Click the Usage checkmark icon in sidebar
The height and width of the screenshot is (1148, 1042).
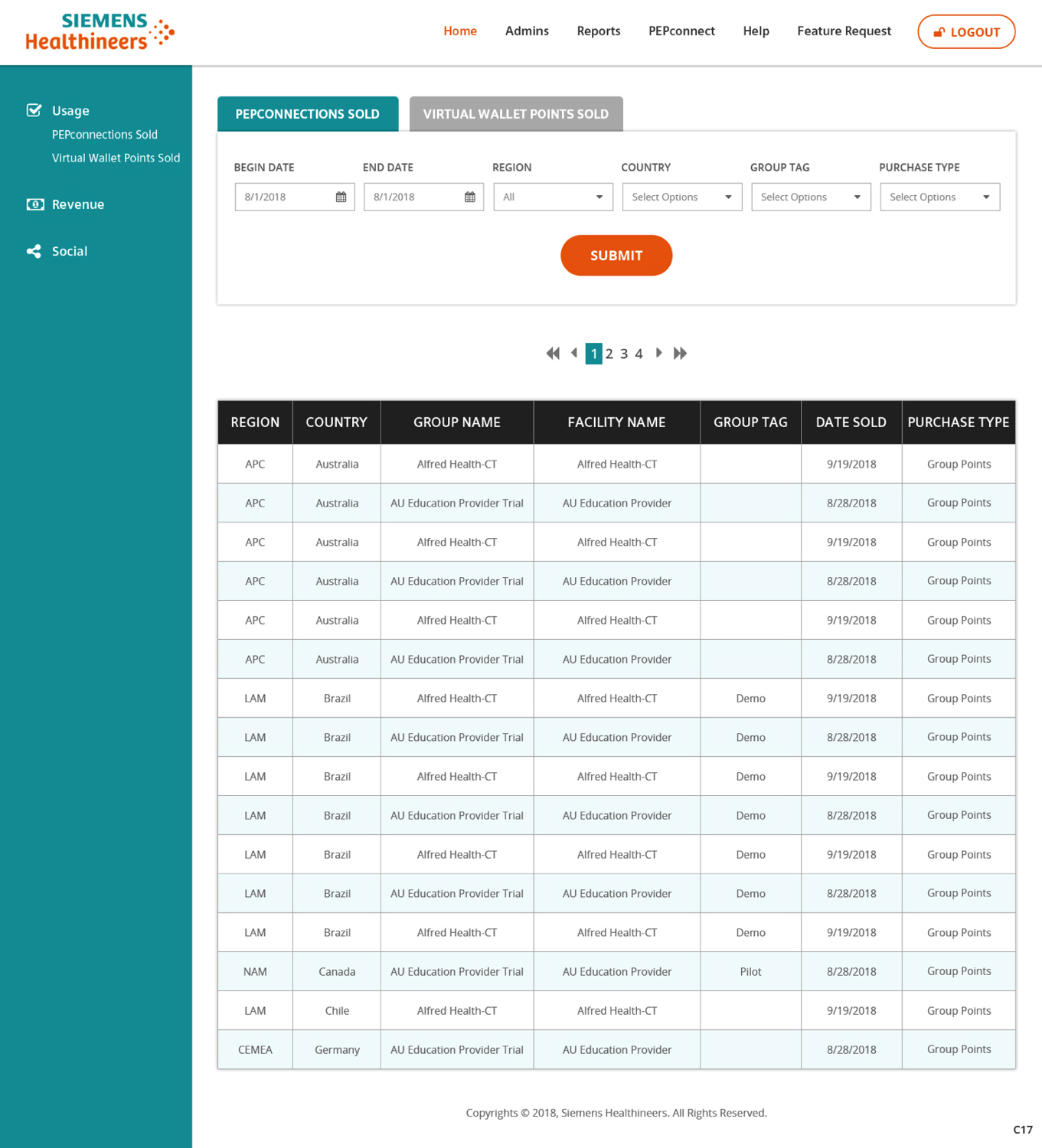point(34,110)
